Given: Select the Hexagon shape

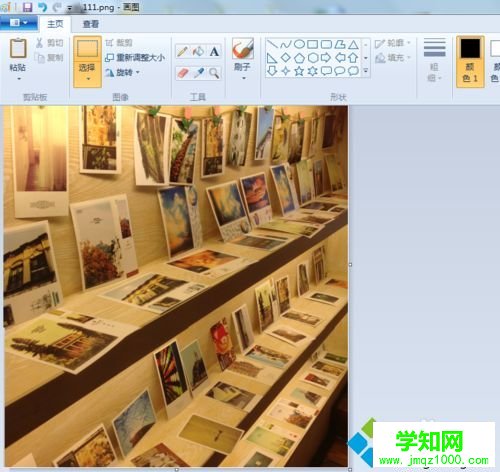Looking at the screenshot, I should coord(312,58).
